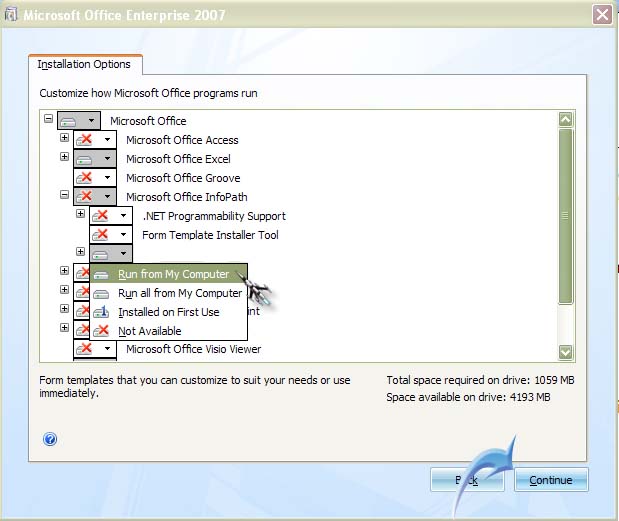This screenshot has height=521, width=619.
Task: Open install state dropdown for Microsoft Office InfoPath
Action: click(95, 197)
